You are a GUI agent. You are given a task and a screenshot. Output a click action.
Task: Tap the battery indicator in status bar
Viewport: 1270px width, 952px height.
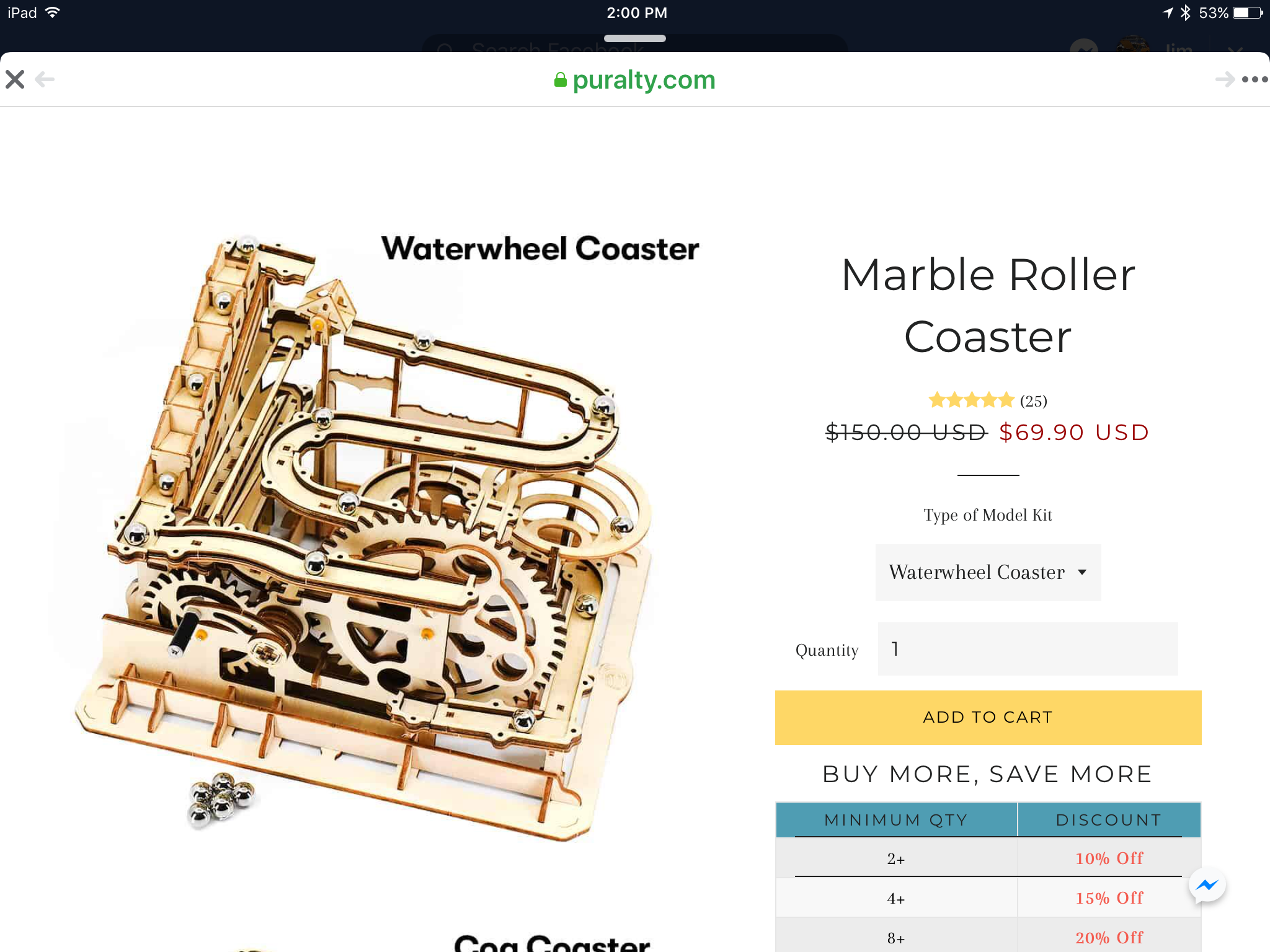pos(1248,13)
